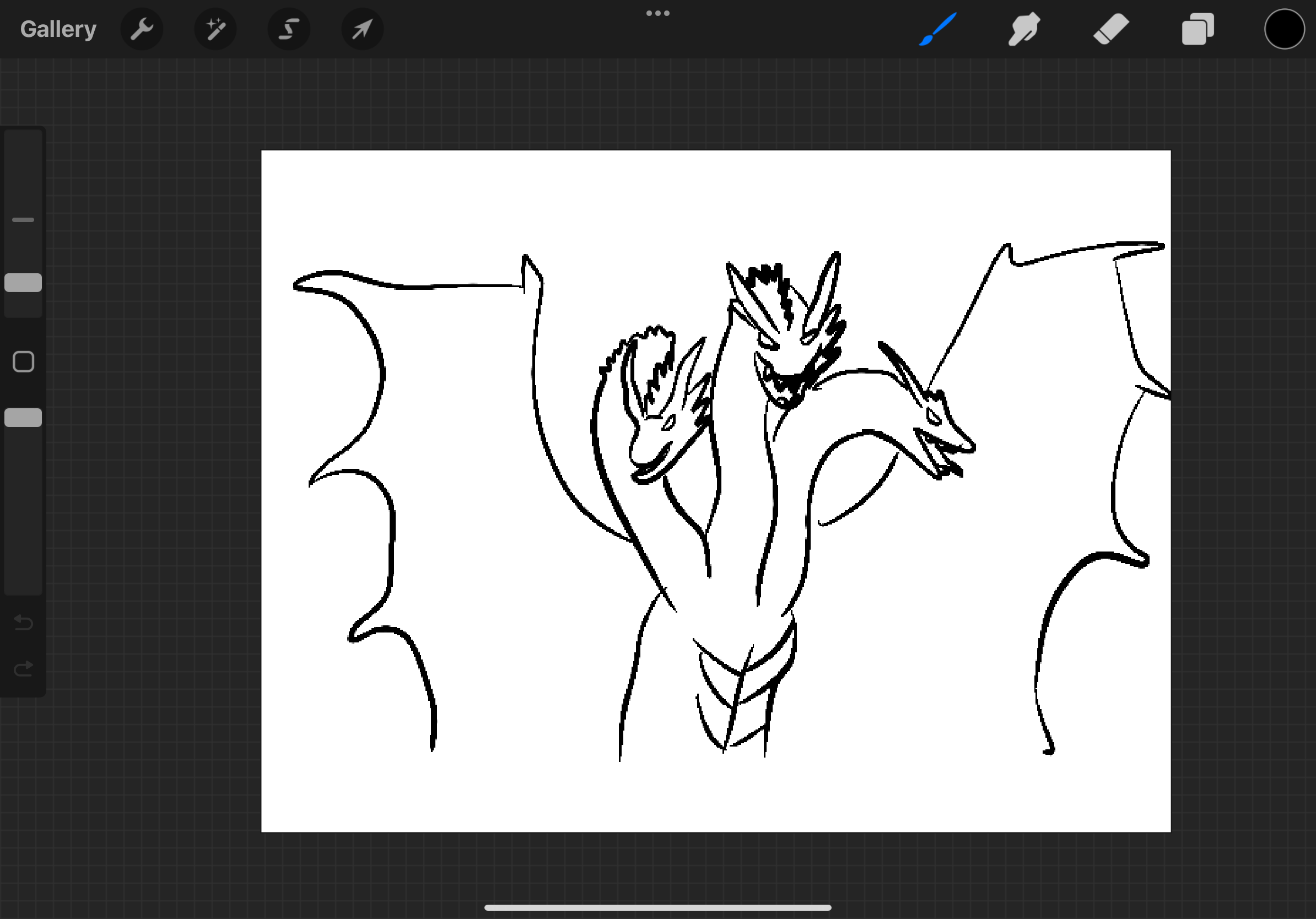Open the active color circle

point(1284,29)
